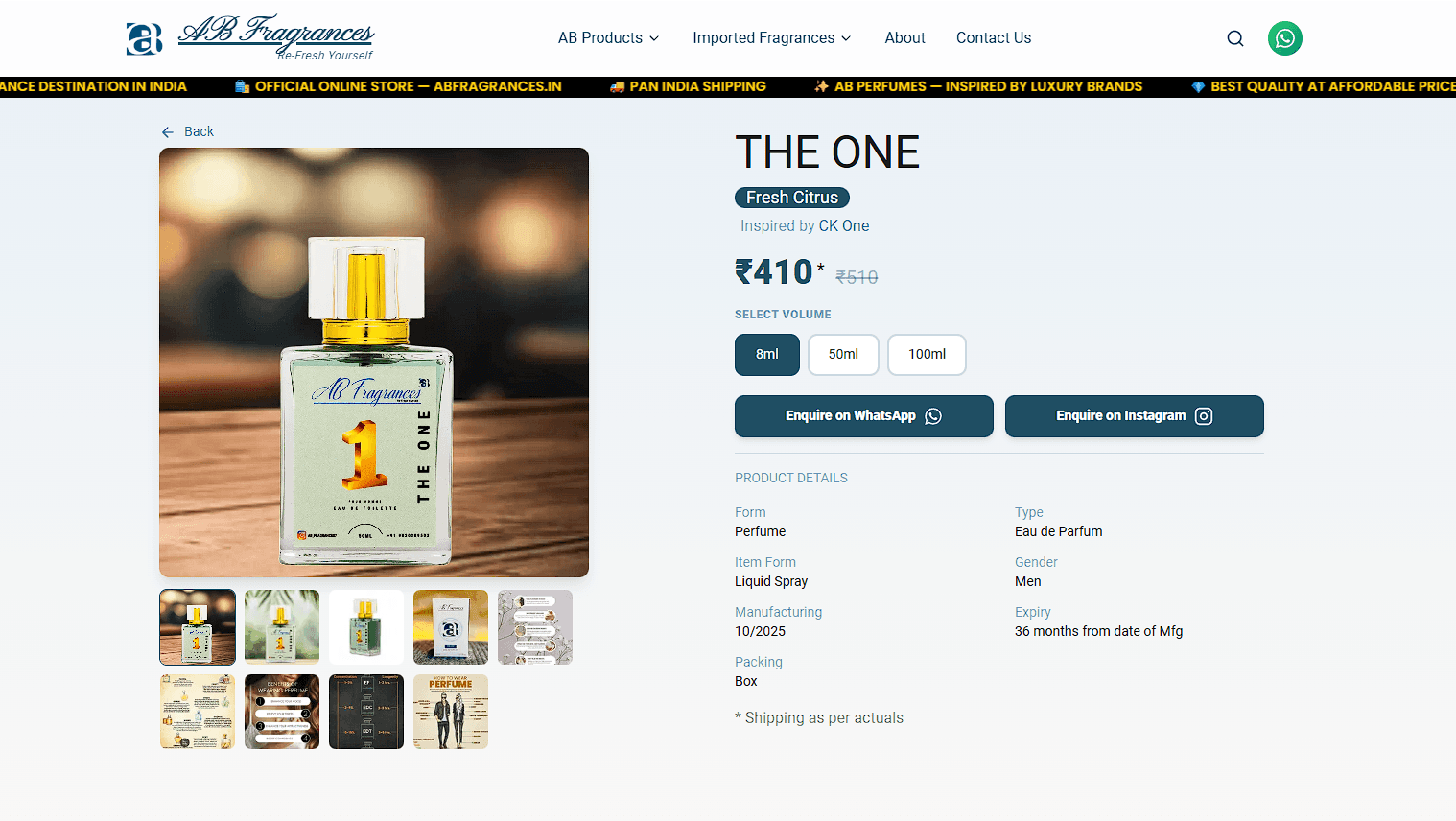The height and width of the screenshot is (821, 1456).
Task: Open the CK One inspired link
Action: tap(844, 226)
